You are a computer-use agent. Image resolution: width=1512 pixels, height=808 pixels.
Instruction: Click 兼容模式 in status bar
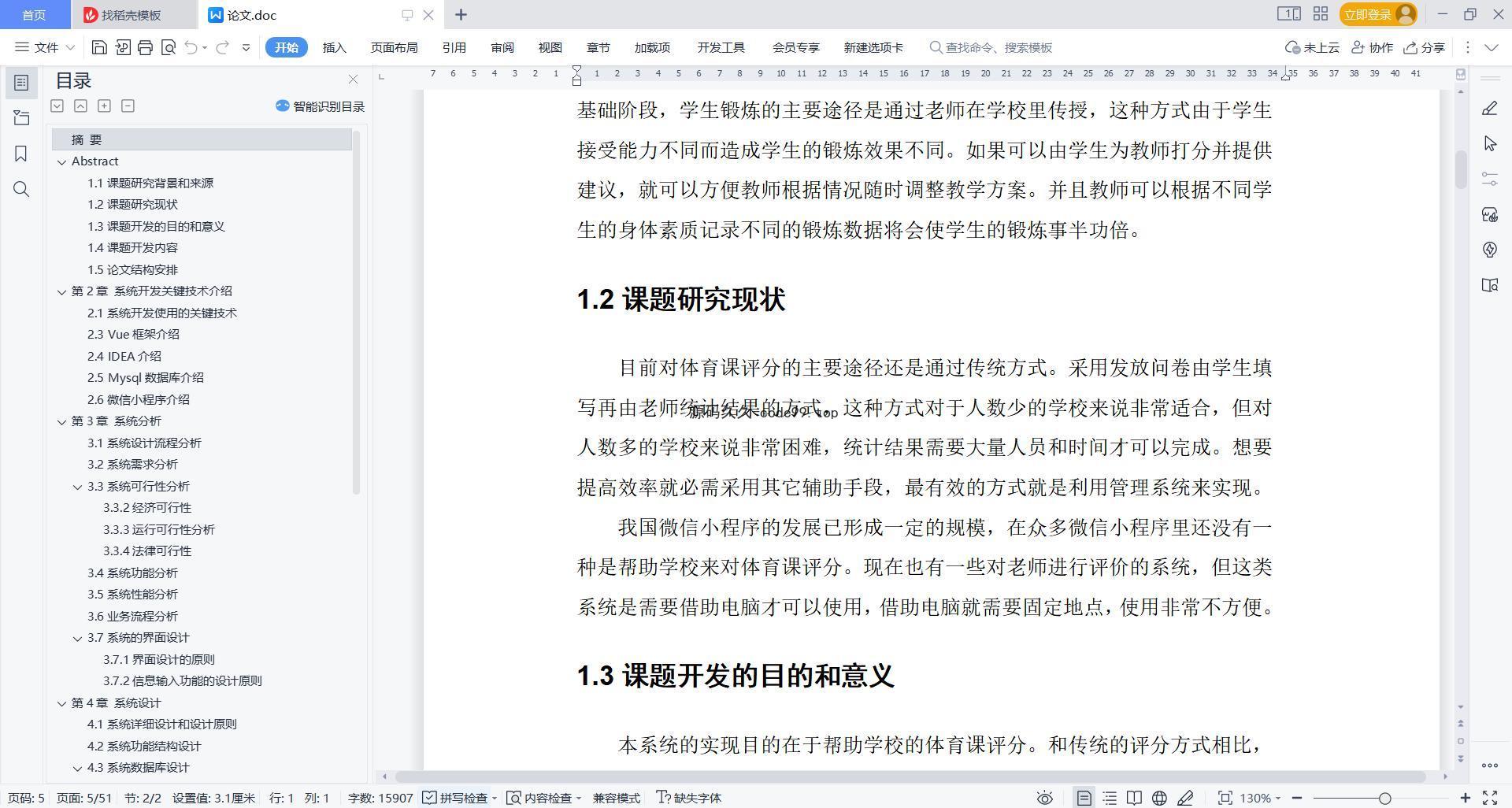616,798
